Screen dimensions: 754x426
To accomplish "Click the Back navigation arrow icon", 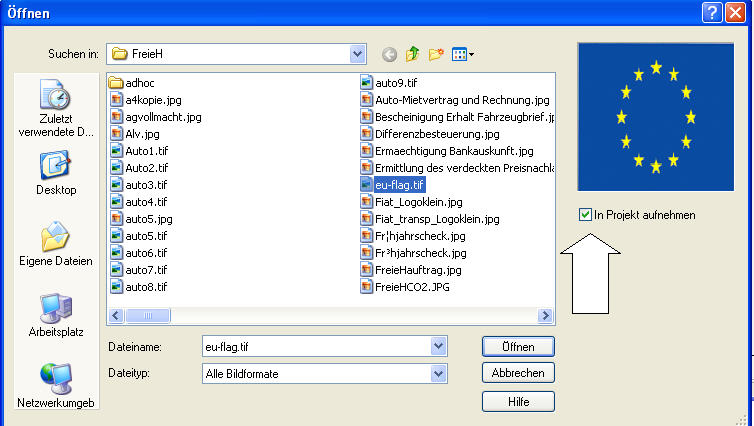I will click(x=390, y=55).
